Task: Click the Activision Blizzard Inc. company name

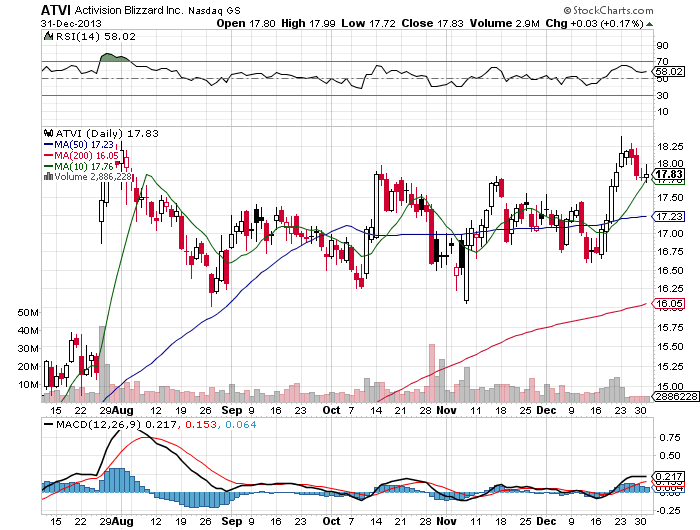Action: (129, 10)
